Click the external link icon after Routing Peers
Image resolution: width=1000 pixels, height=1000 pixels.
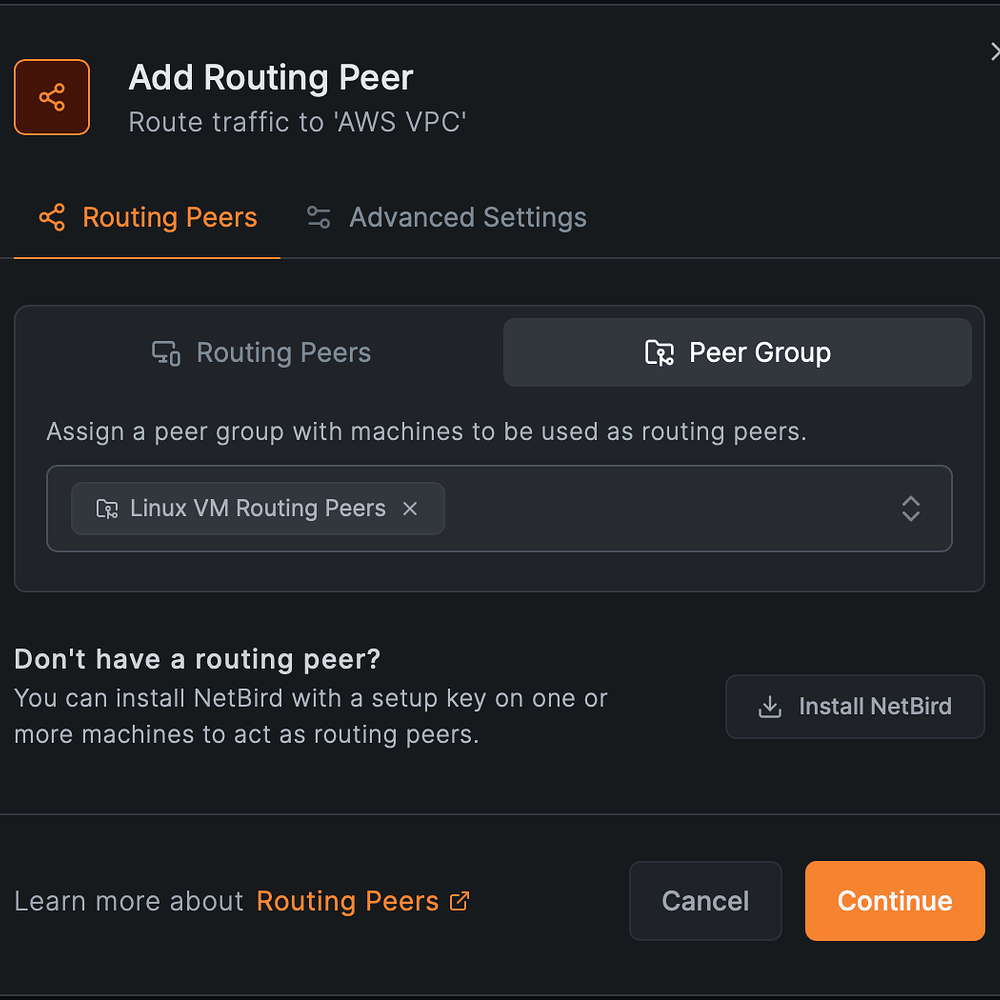[x=459, y=900]
